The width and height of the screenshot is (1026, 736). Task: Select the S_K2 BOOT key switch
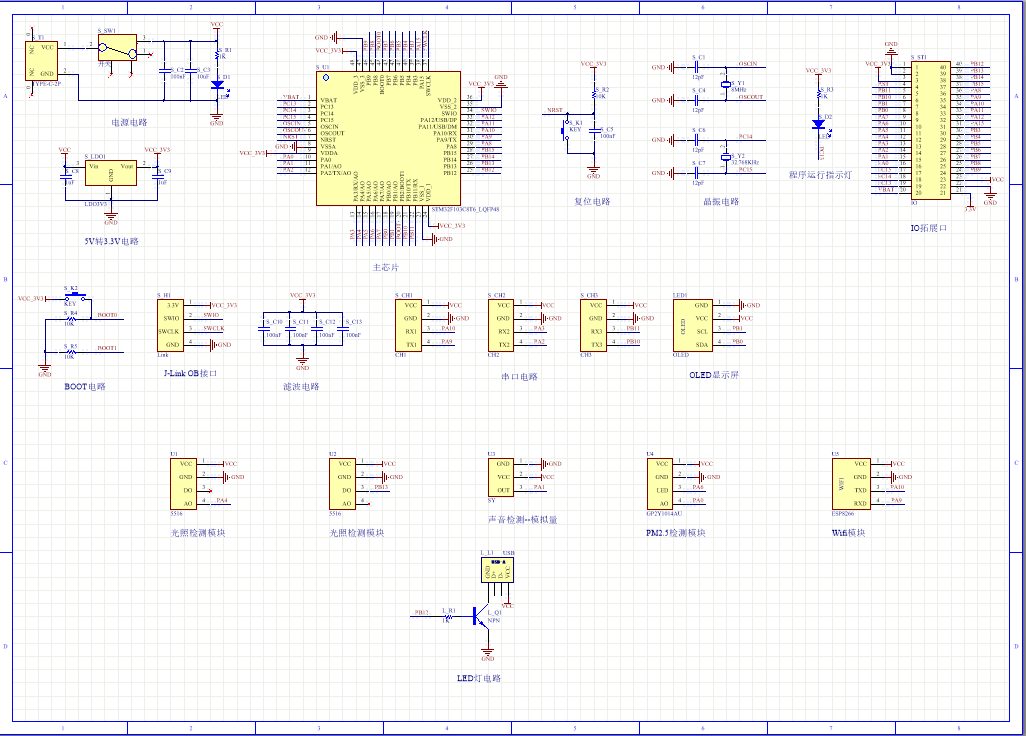point(75,296)
